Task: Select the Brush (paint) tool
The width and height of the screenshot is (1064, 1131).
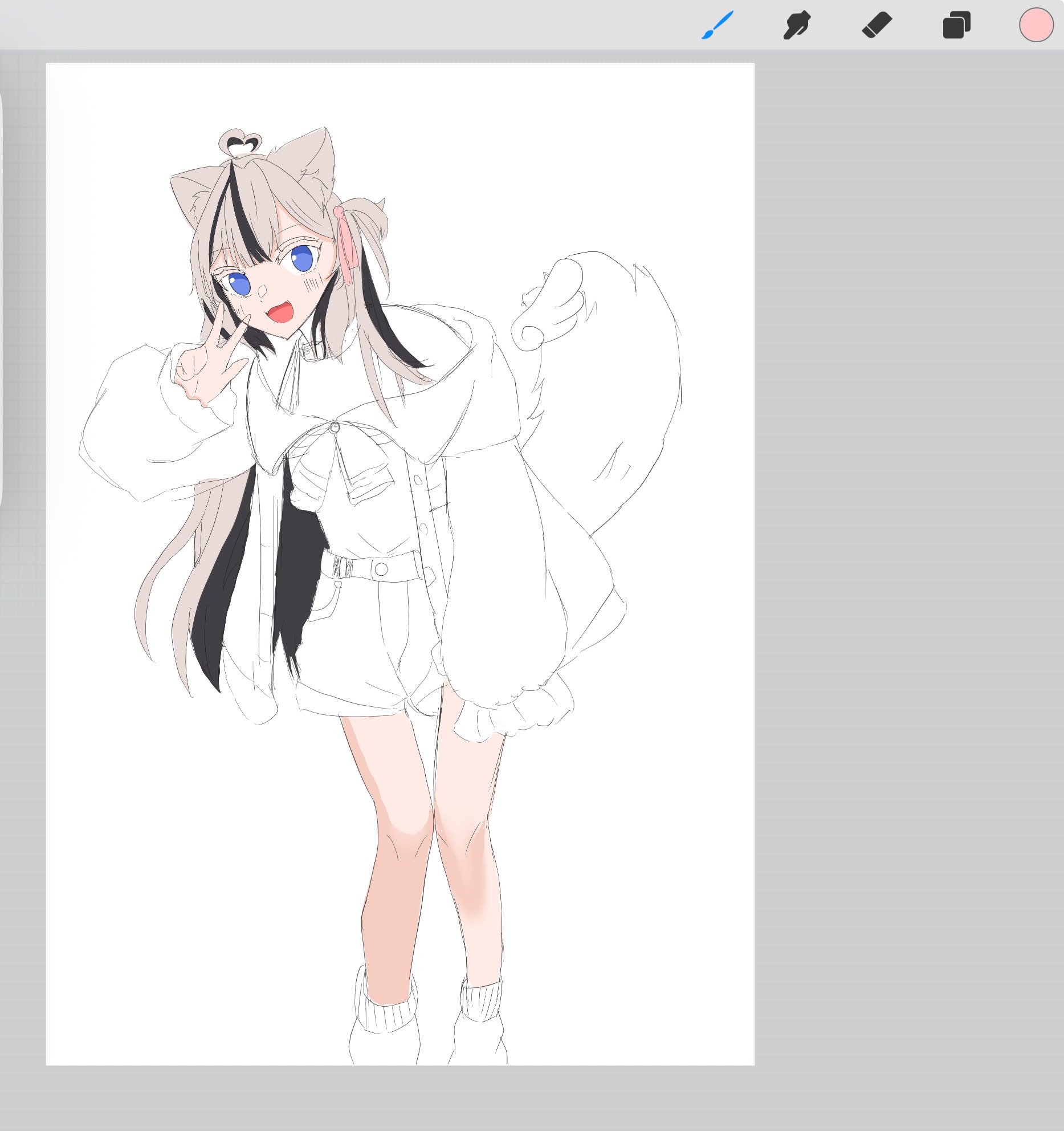Action: coord(717,26)
